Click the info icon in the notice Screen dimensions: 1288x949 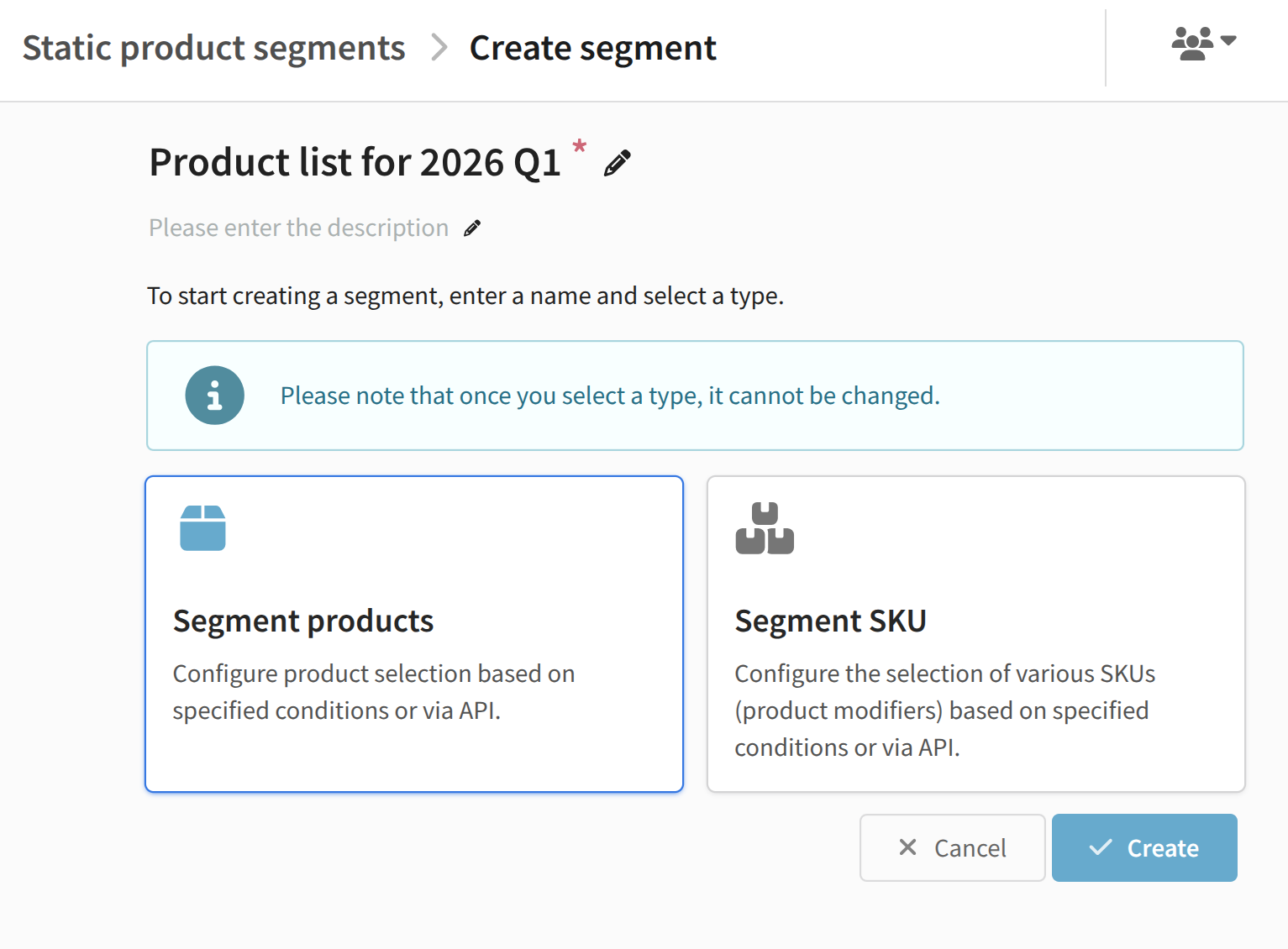point(215,396)
